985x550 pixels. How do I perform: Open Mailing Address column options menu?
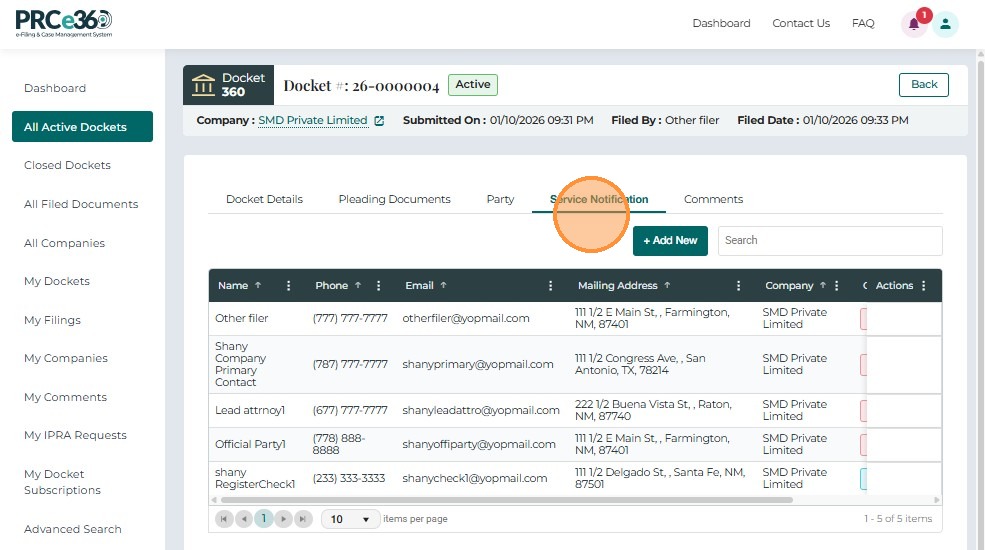tap(739, 286)
